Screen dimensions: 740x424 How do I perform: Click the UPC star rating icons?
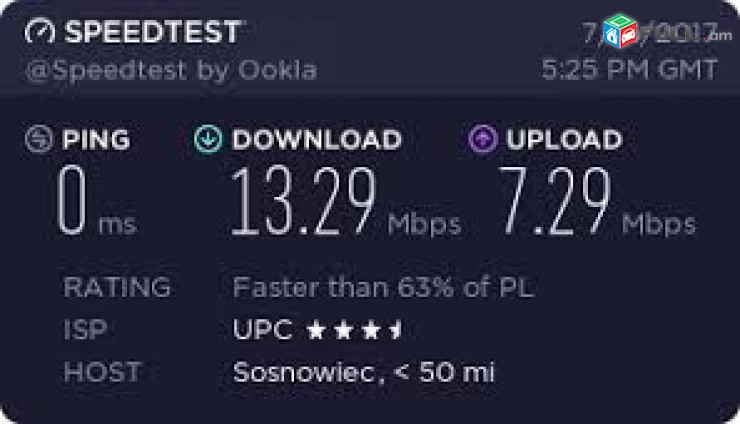click(x=354, y=330)
